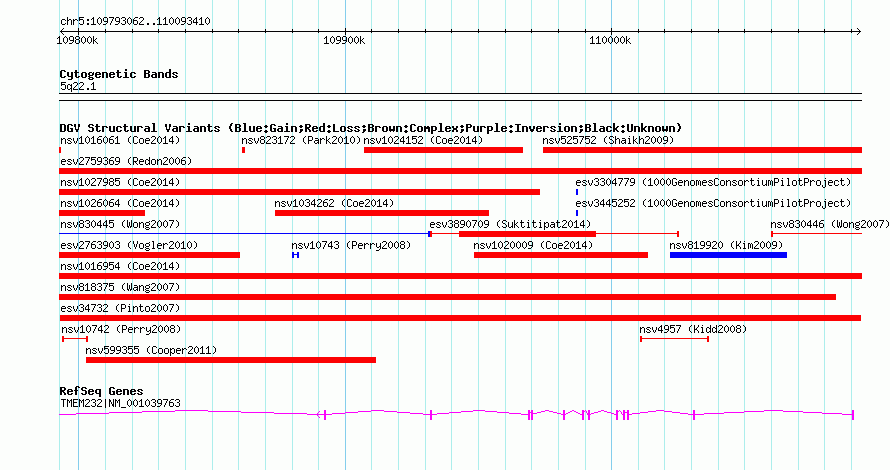890x470 pixels.
Task: Click the nsv1034262 (Coe2014) label
Action: point(334,203)
